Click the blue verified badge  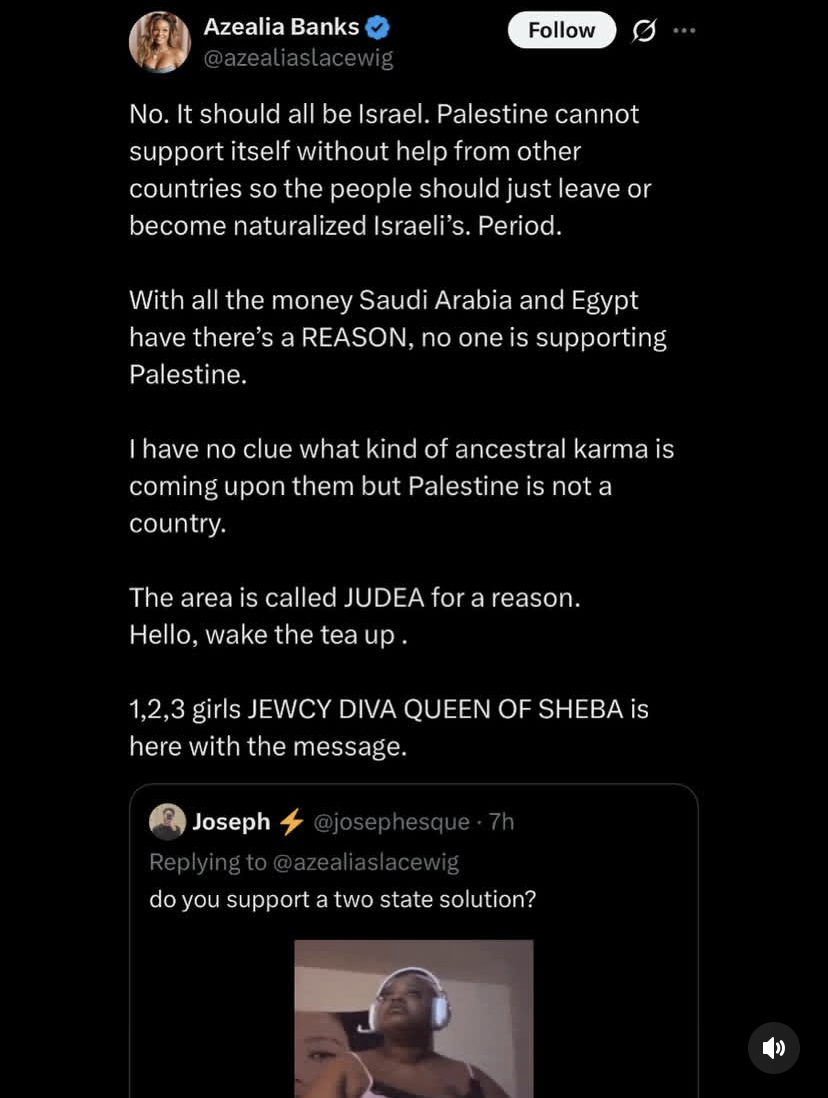(378, 28)
